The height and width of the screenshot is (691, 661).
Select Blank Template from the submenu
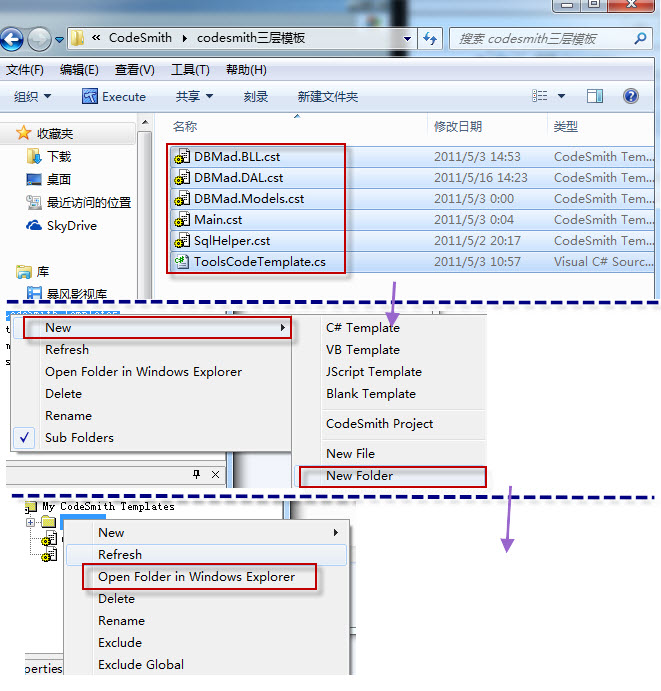(371, 394)
